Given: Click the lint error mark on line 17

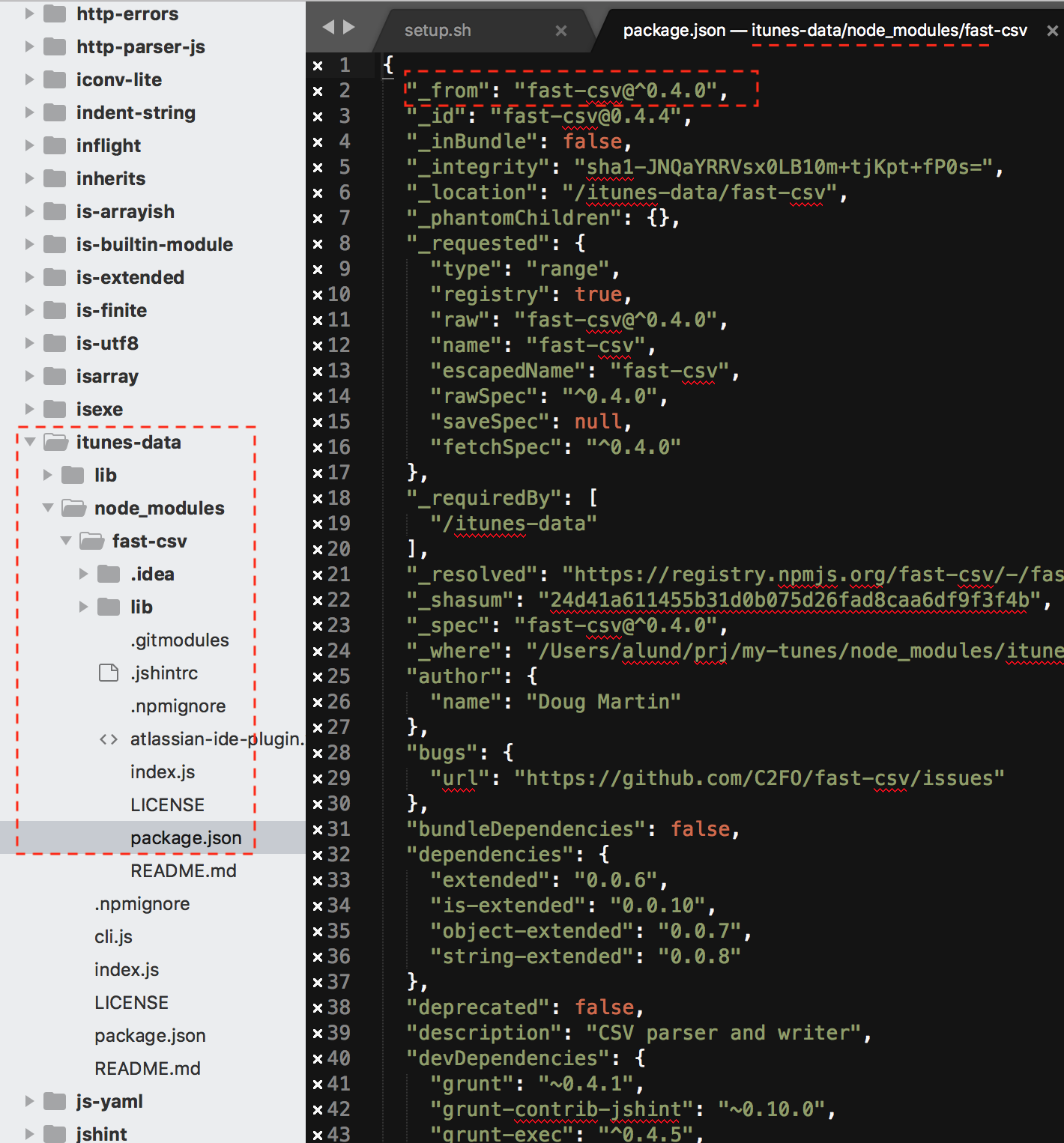Looking at the screenshot, I should [x=318, y=473].
